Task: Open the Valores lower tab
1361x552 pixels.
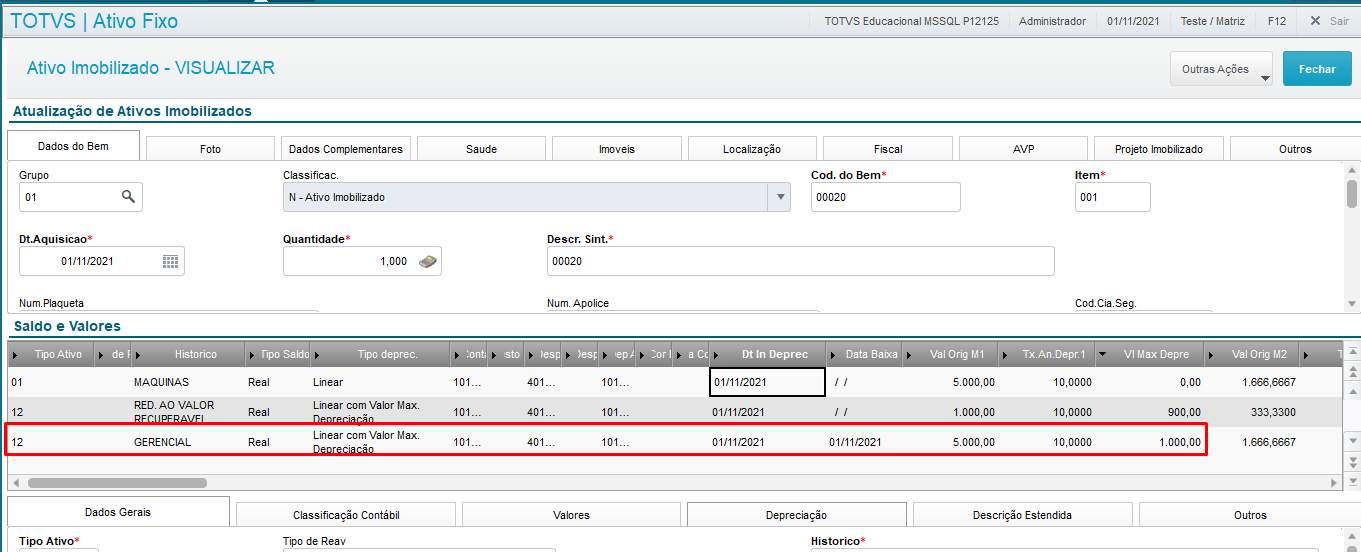Action: (x=571, y=515)
